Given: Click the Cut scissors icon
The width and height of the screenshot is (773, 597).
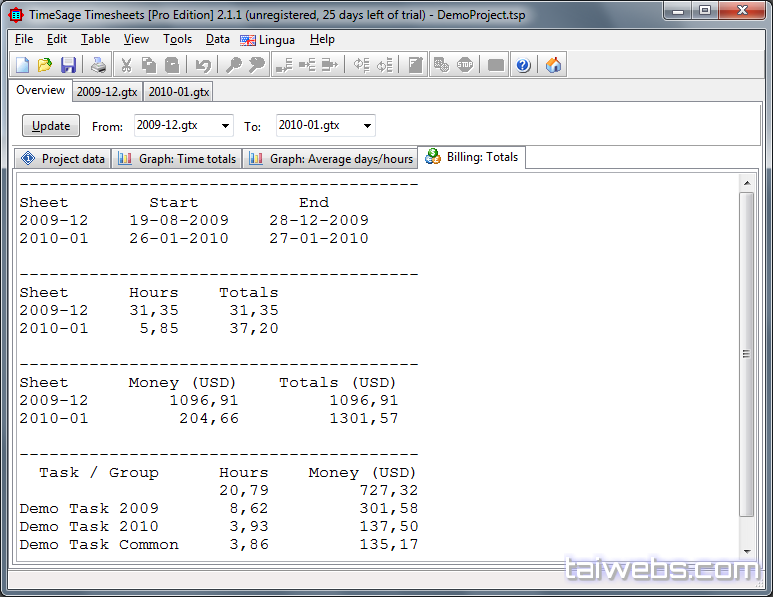Looking at the screenshot, I should pyautogui.click(x=126, y=65).
